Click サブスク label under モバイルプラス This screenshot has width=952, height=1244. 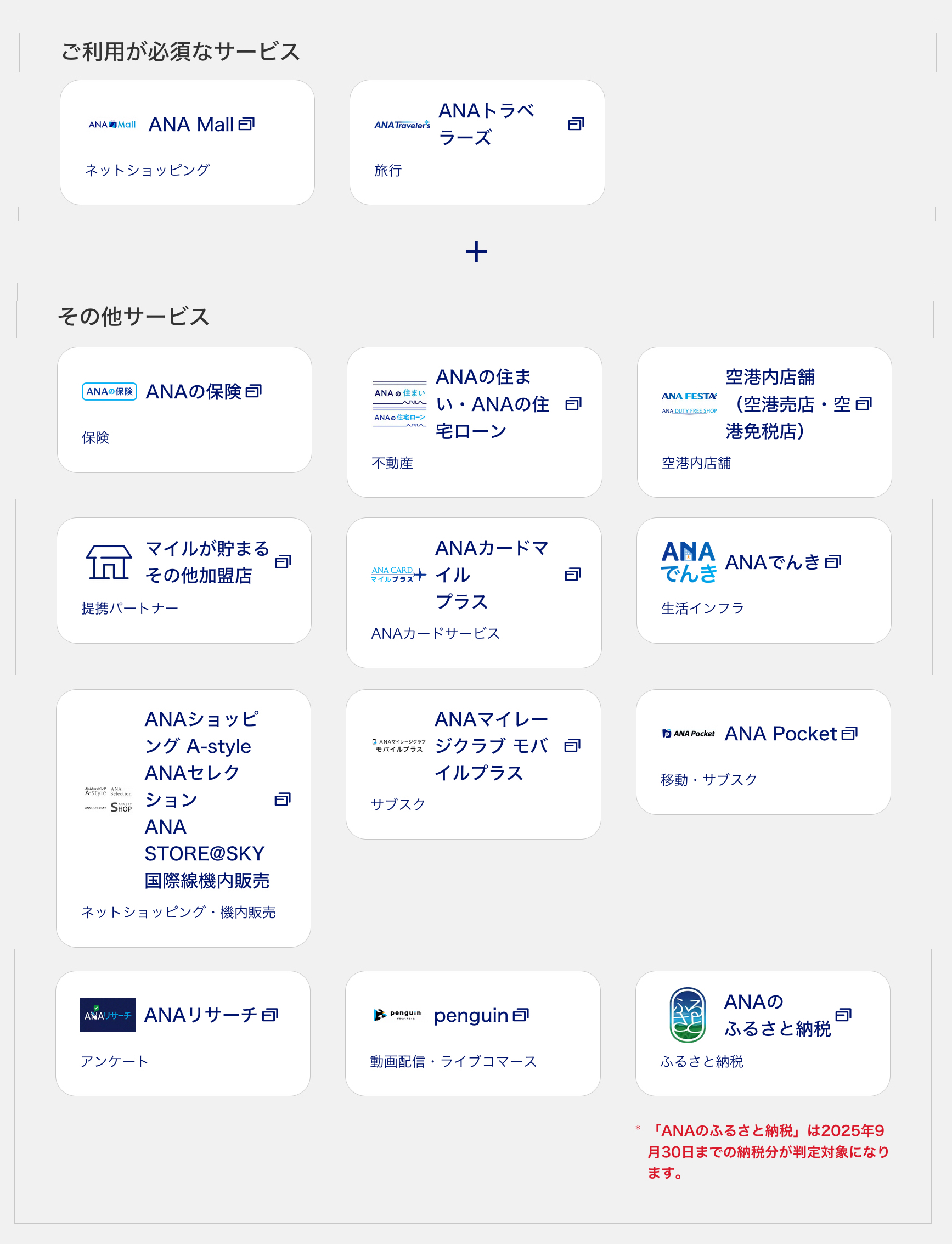point(398,804)
